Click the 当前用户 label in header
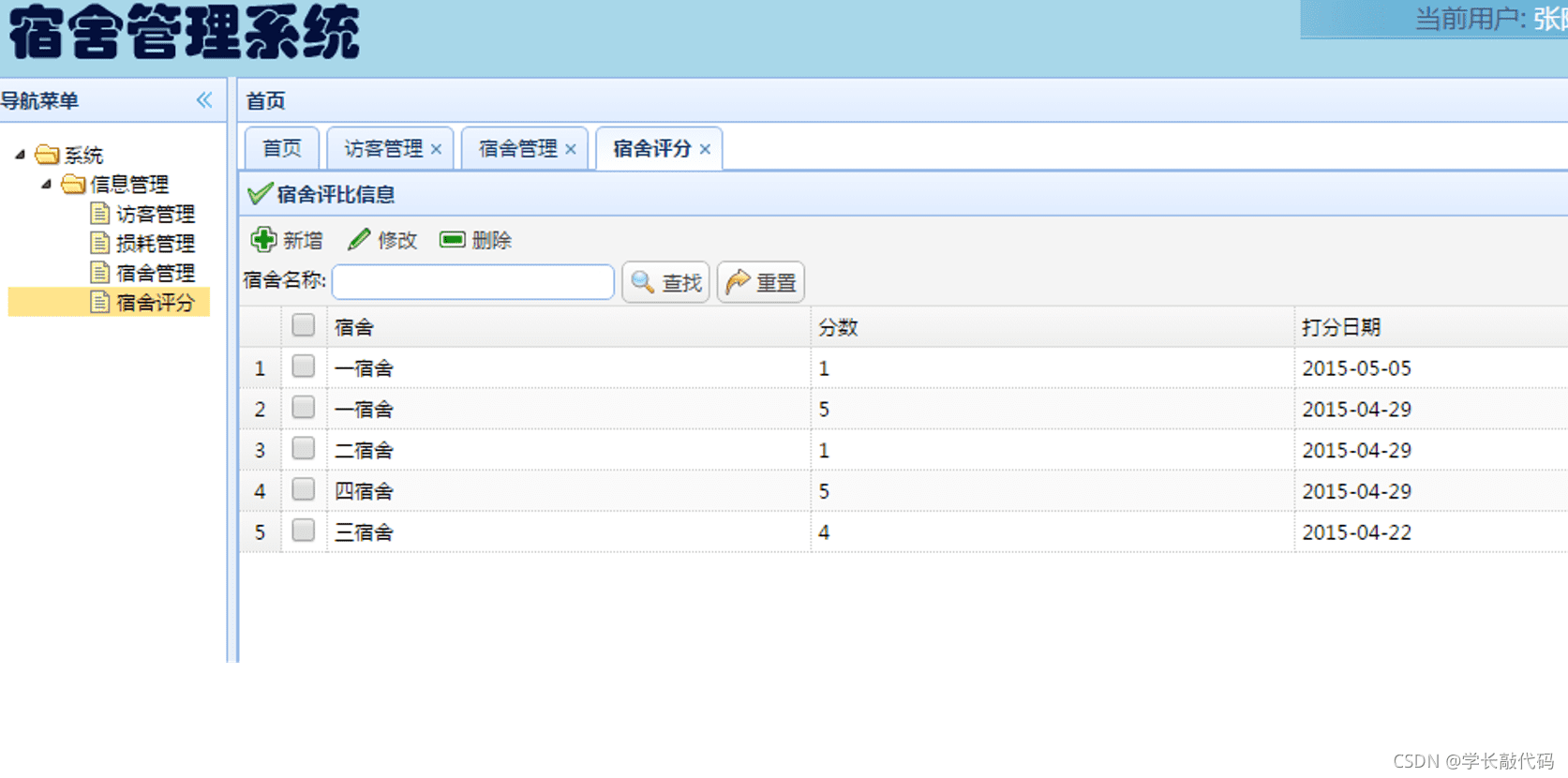This screenshot has height=778, width=1568. [x=1470, y=19]
